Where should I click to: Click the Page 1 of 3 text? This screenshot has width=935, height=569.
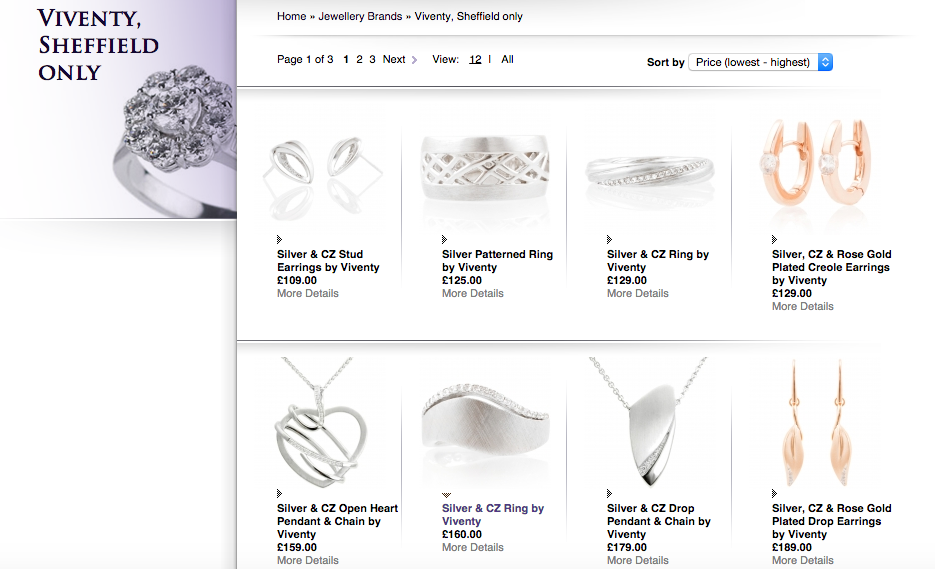click(x=305, y=59)
